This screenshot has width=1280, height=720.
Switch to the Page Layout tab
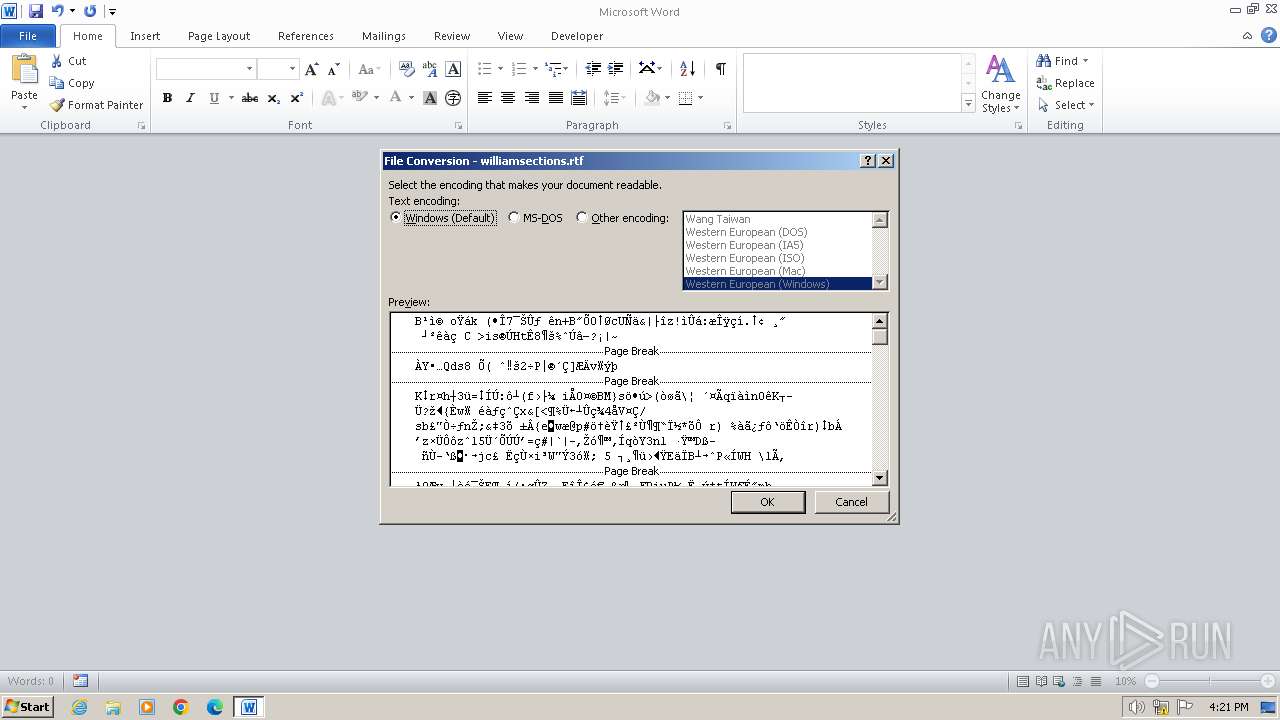tap(219, 36)
